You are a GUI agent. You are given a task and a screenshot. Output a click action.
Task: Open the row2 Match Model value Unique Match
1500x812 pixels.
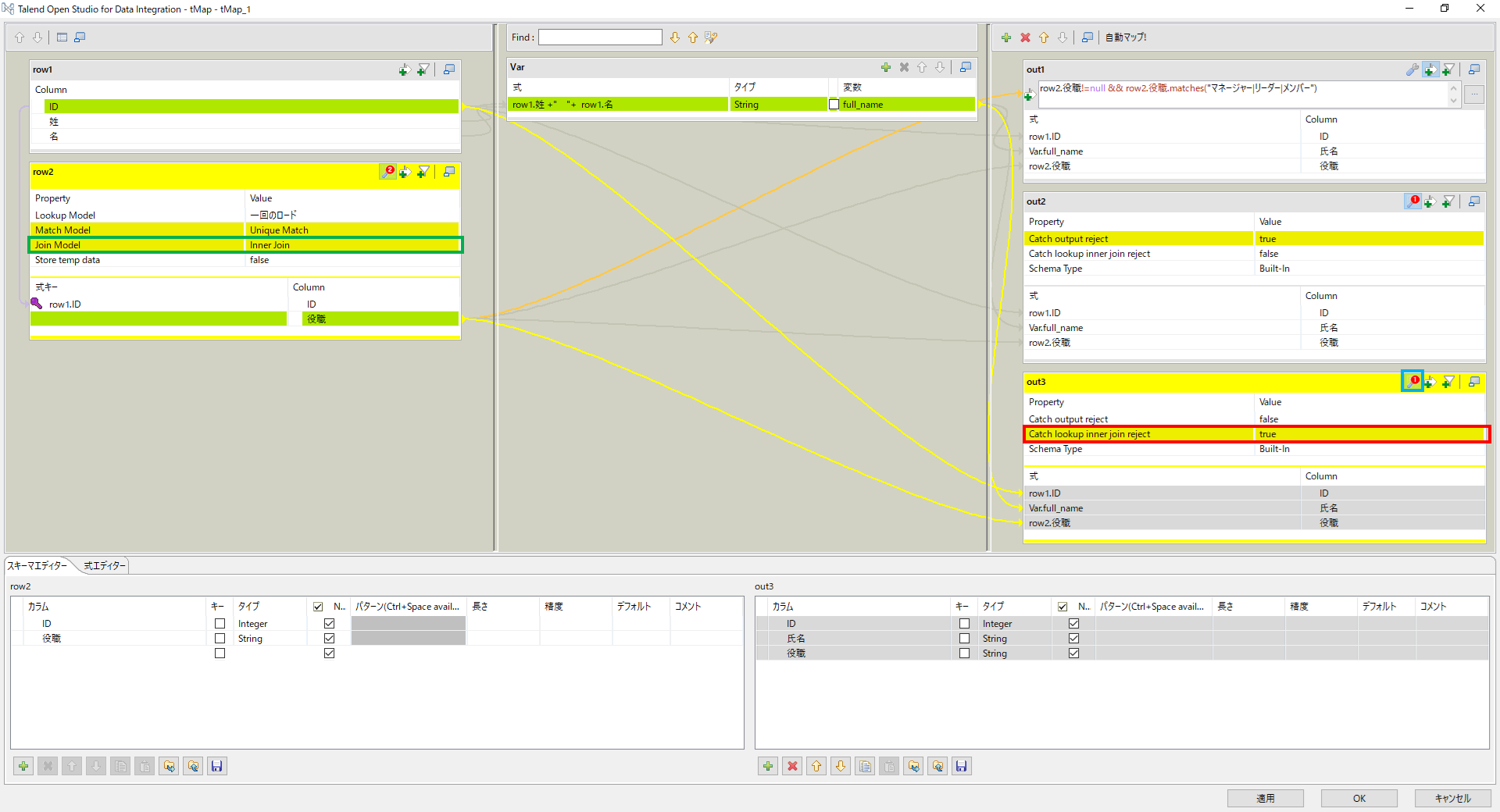352,230
